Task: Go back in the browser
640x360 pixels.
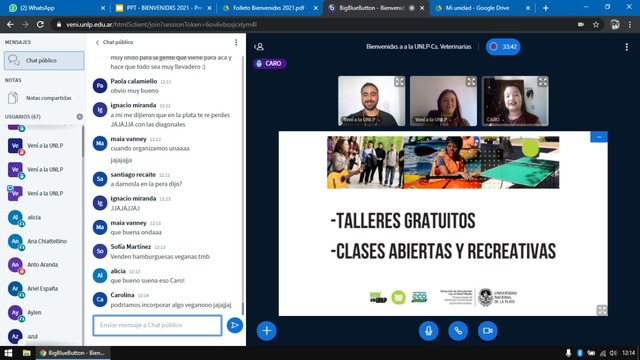Action: click(x=10, y=24)
